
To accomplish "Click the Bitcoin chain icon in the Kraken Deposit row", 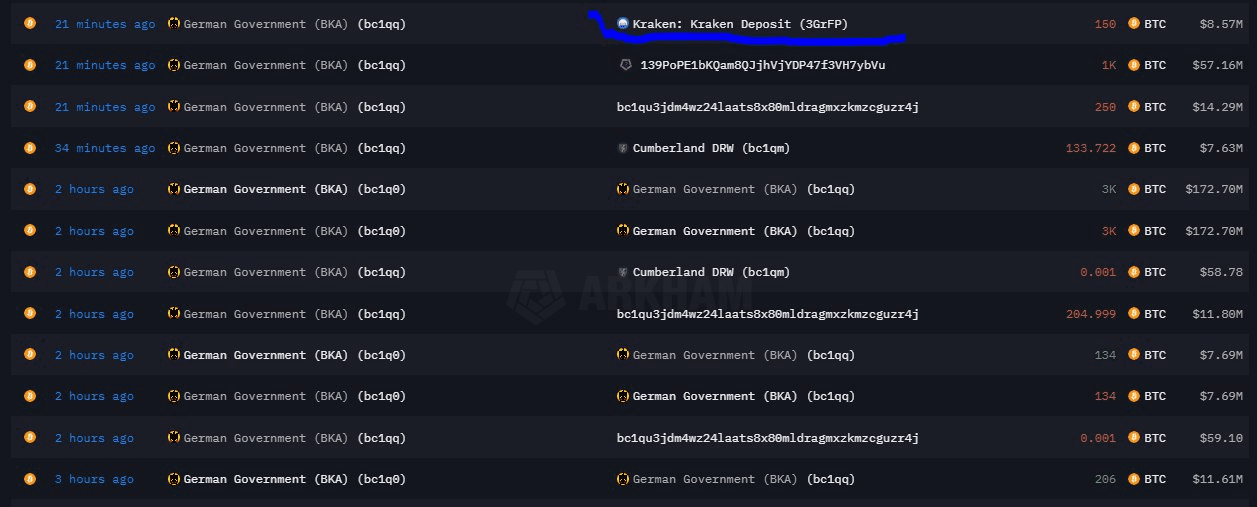I will point(30,23).
